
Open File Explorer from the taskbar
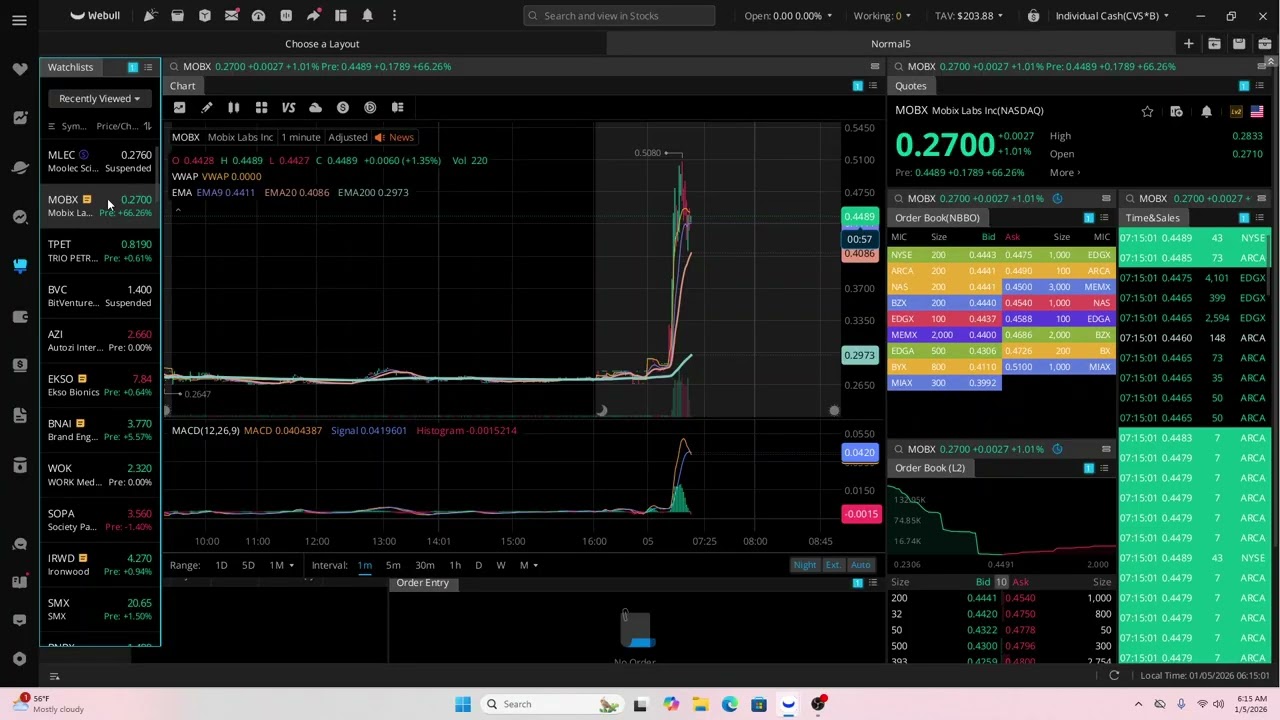700,704
